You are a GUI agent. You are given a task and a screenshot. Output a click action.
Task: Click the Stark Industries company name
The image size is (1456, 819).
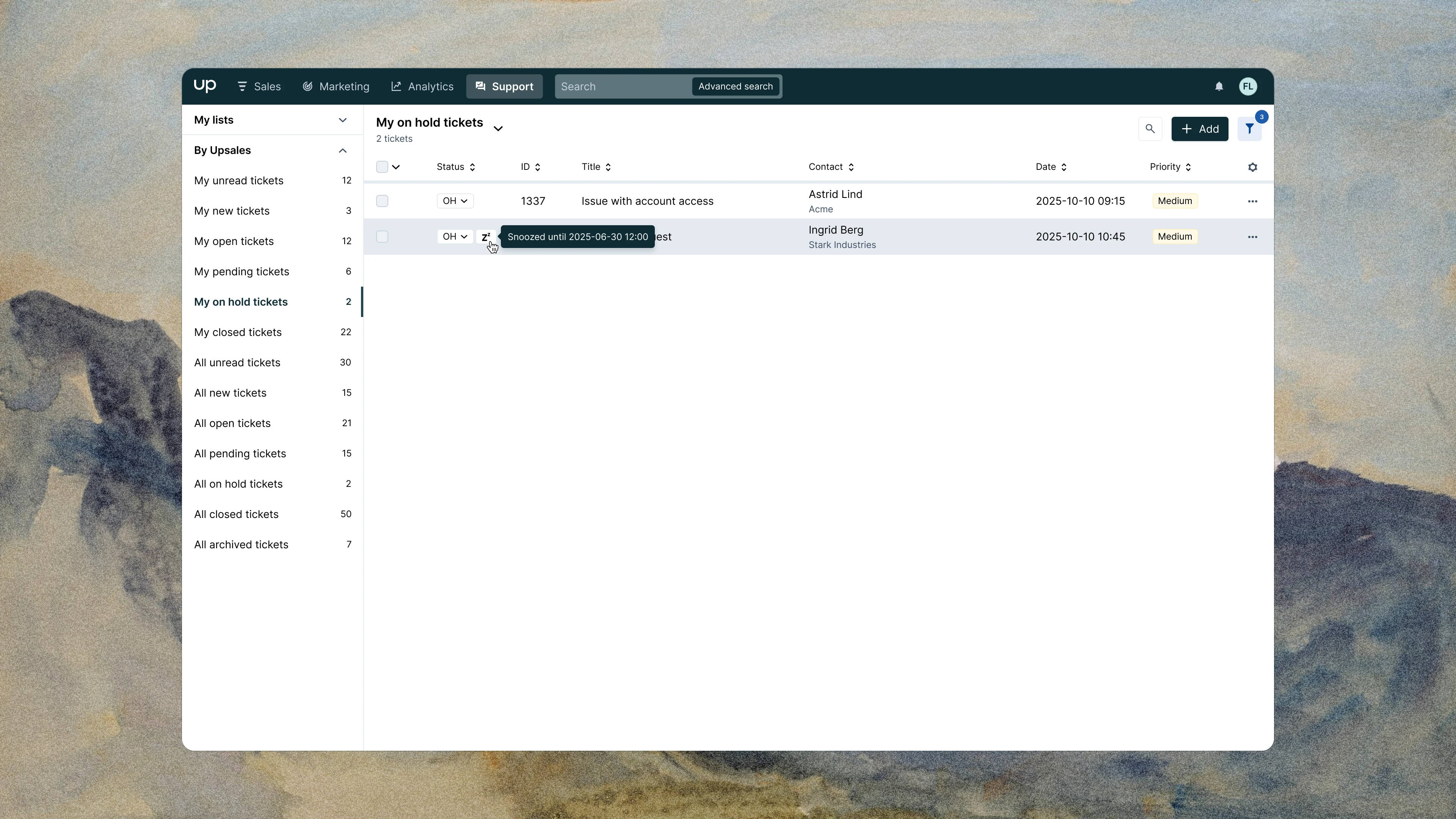842,245
